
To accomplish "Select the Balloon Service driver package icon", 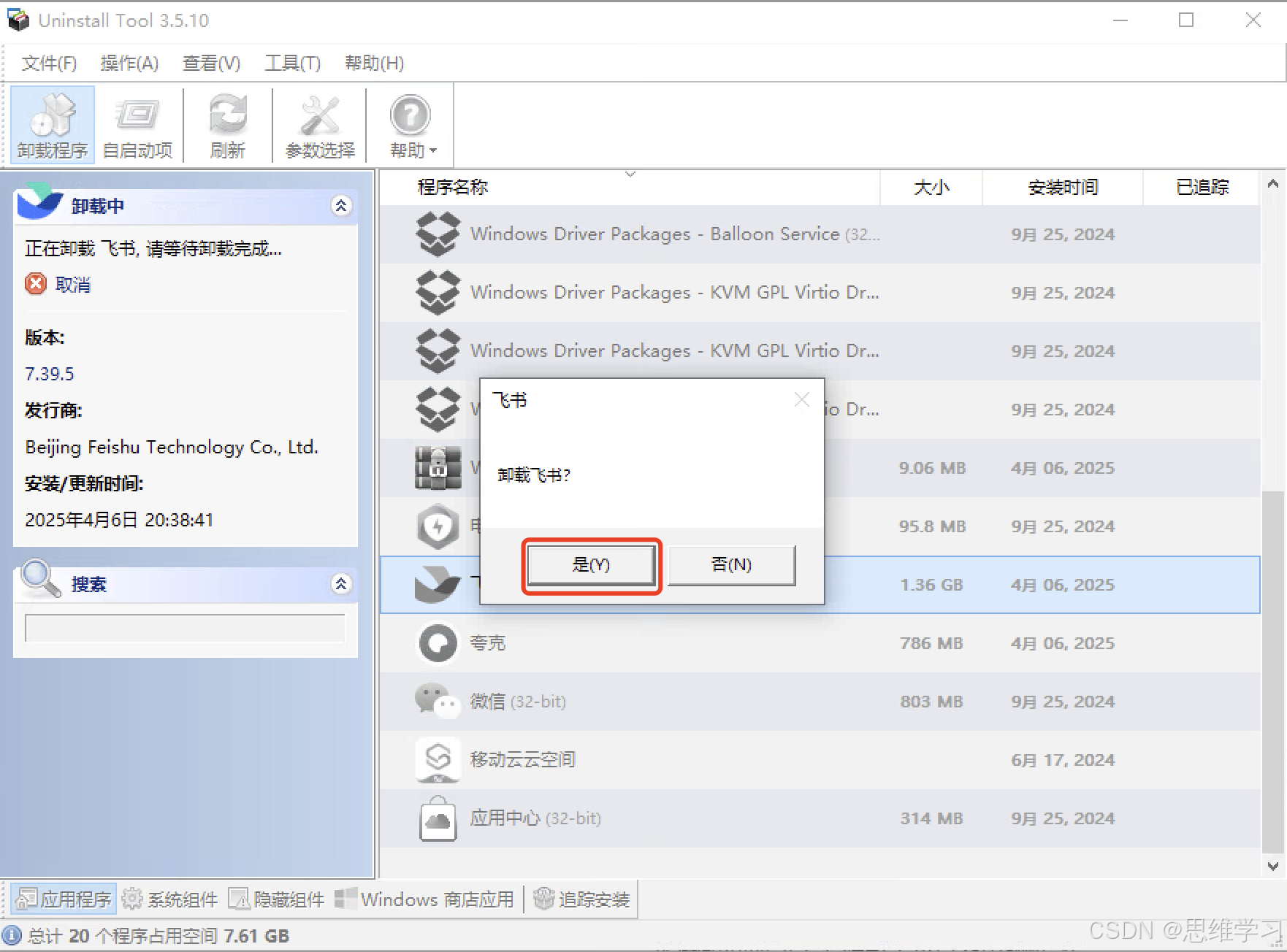I will pos(438,234).
